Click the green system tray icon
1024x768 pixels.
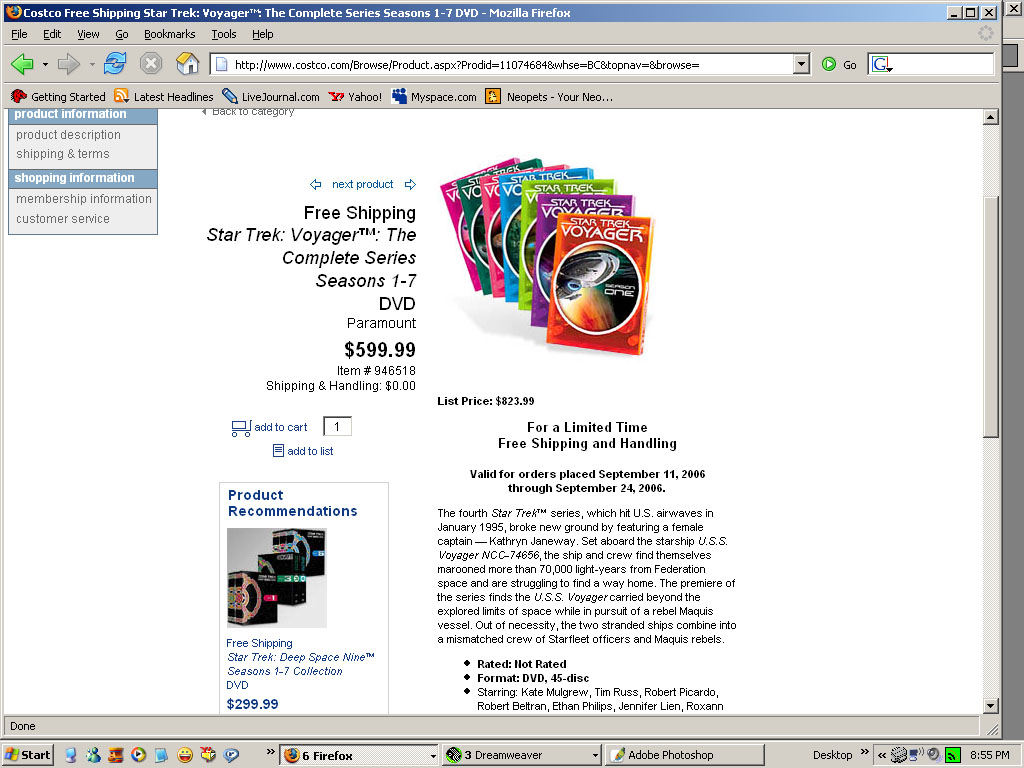point(952,756)
